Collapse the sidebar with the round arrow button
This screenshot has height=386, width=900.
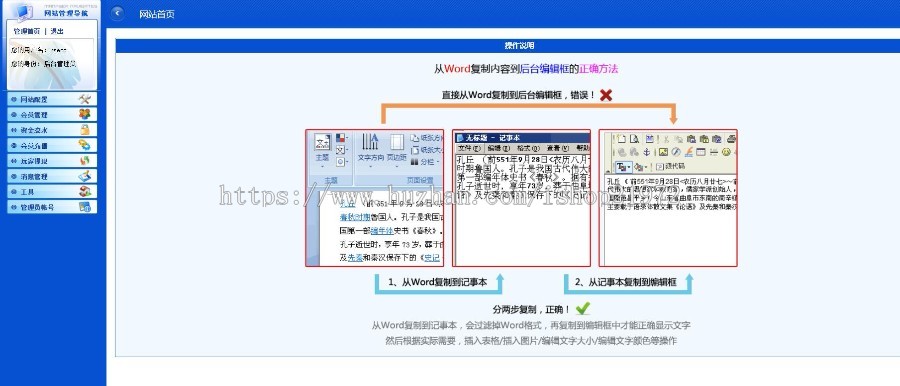tap(117, 13)
